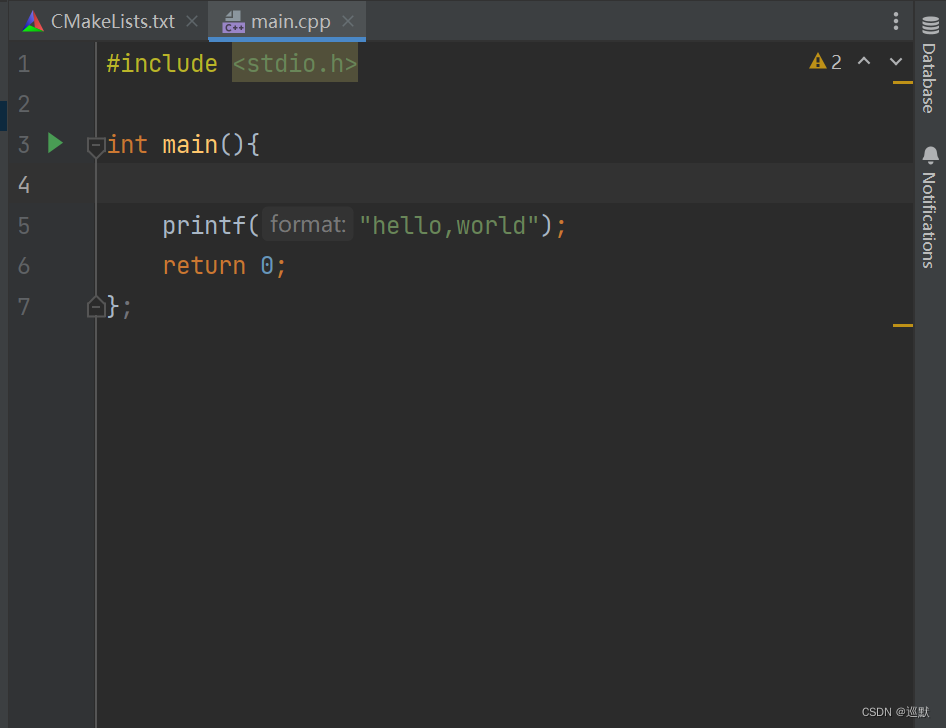
Task: Close the main.cpp tab
Action: pyautogui.click(x=348, y=21)
